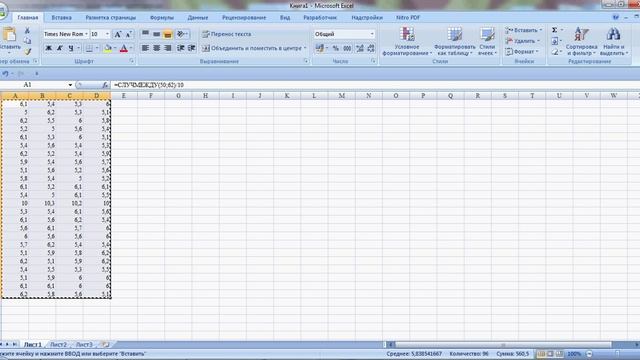Viewport: 640px width, 360px height.
Task: Click the Undo arrow icon
Action: [x=5, y=73]
